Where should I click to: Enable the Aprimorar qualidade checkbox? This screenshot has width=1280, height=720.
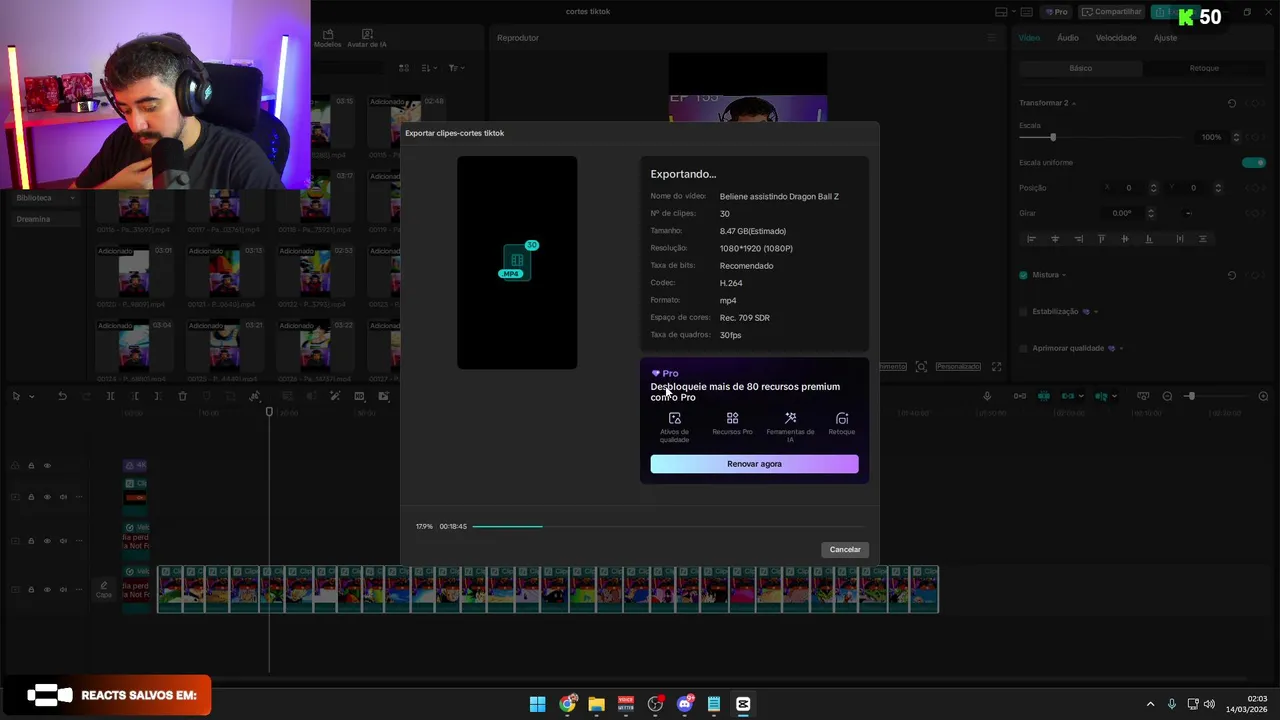coord(1023,348)
